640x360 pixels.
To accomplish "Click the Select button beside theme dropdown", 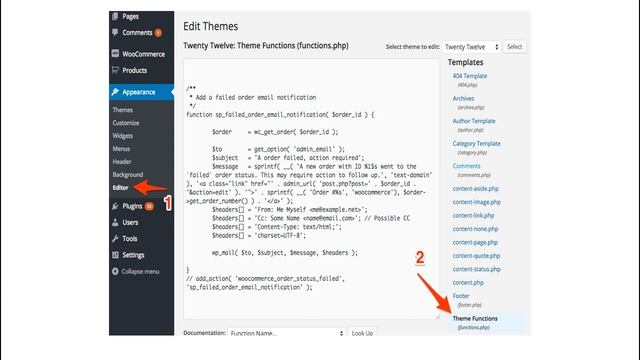I will click(x=514, y=47).
